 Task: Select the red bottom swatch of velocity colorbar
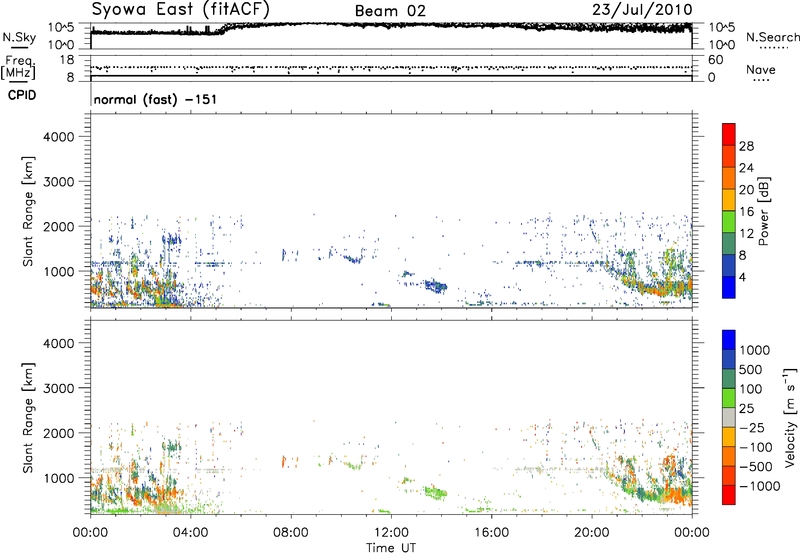point(729,495)
